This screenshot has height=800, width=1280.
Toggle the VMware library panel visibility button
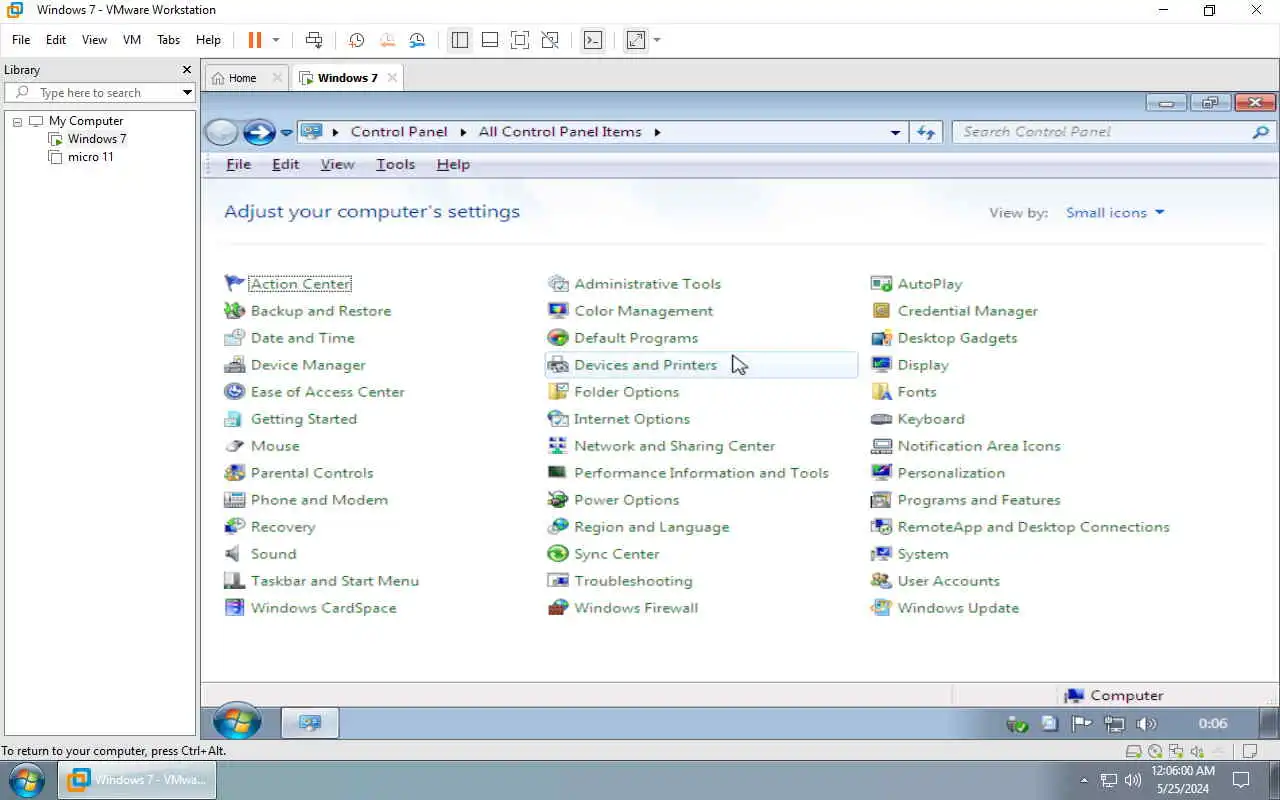click(460, 40)
